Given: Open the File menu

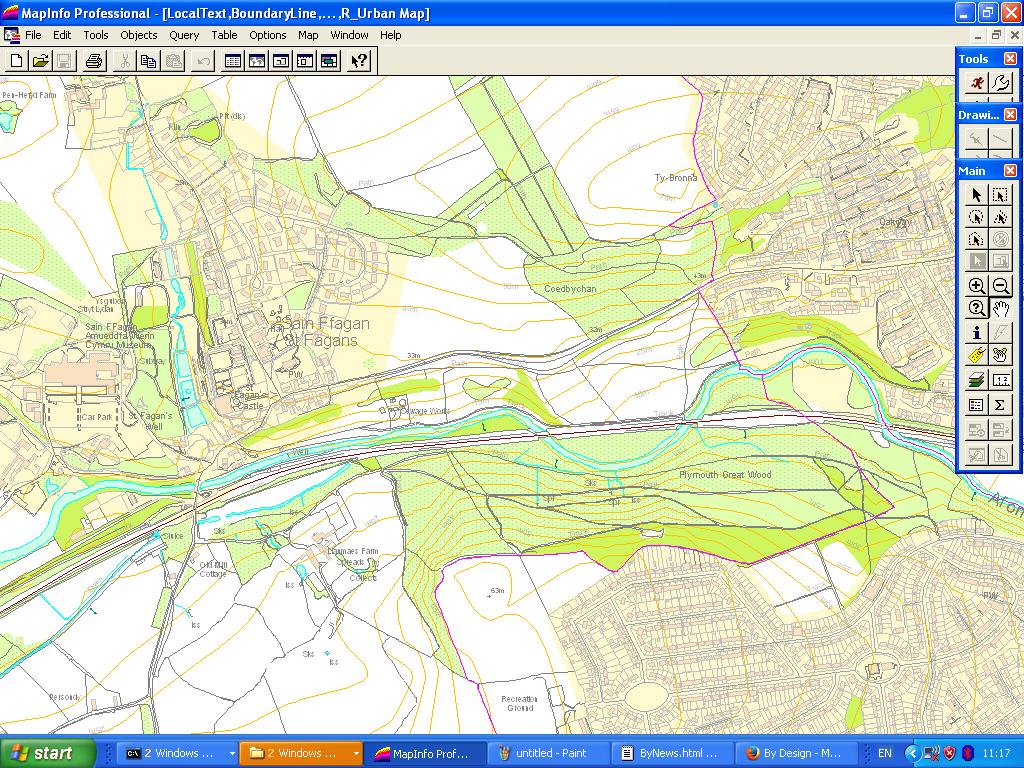Looking at the screenshot, I should point(33,35).
